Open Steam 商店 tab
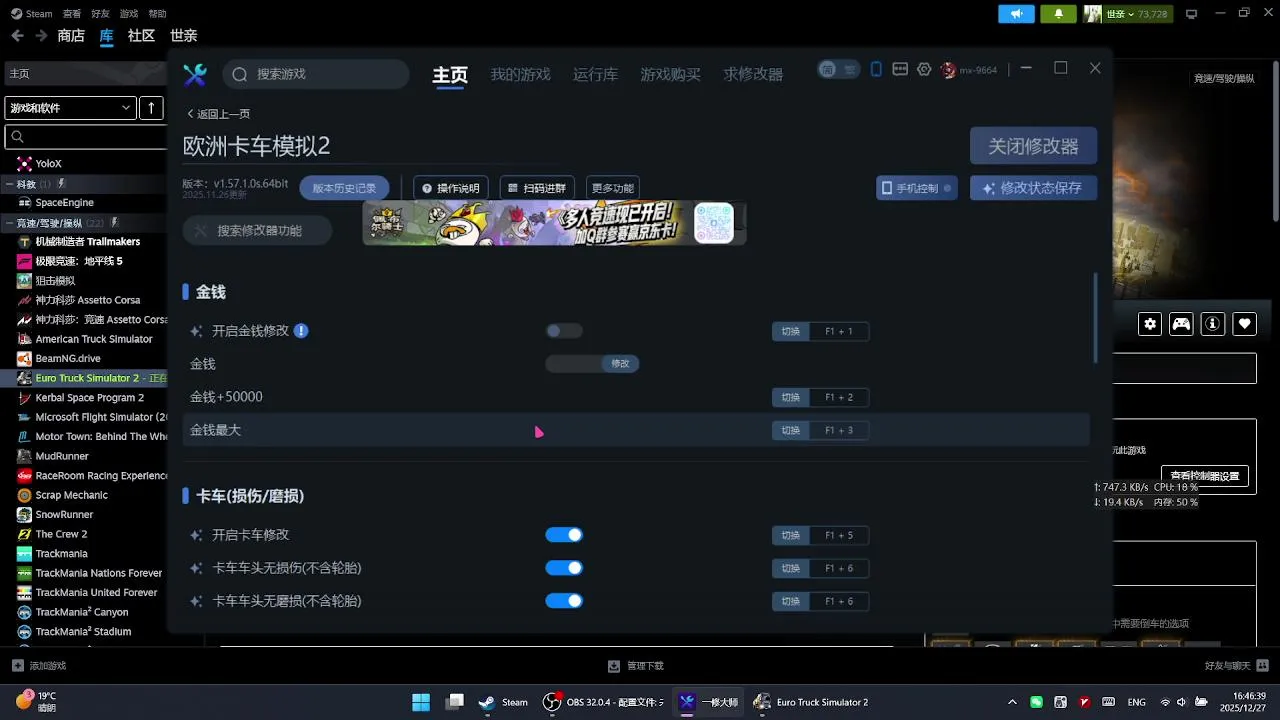This screenshot has height=720, width=1280. [71, 35]
